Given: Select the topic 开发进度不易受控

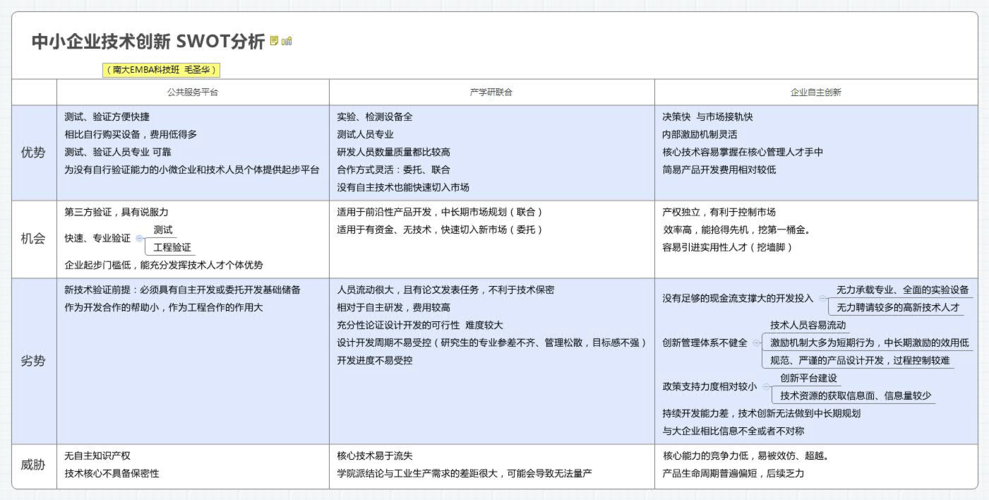Looking at the screenshot, I should pos(375,361).
